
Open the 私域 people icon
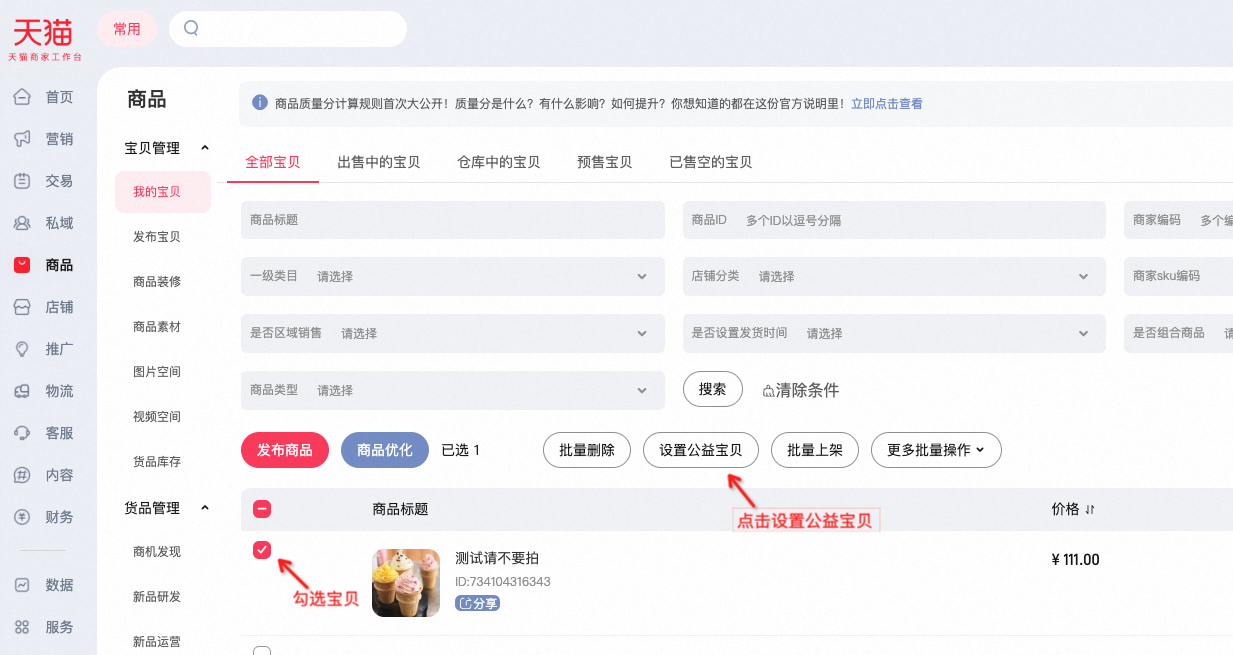coord(22,223)
